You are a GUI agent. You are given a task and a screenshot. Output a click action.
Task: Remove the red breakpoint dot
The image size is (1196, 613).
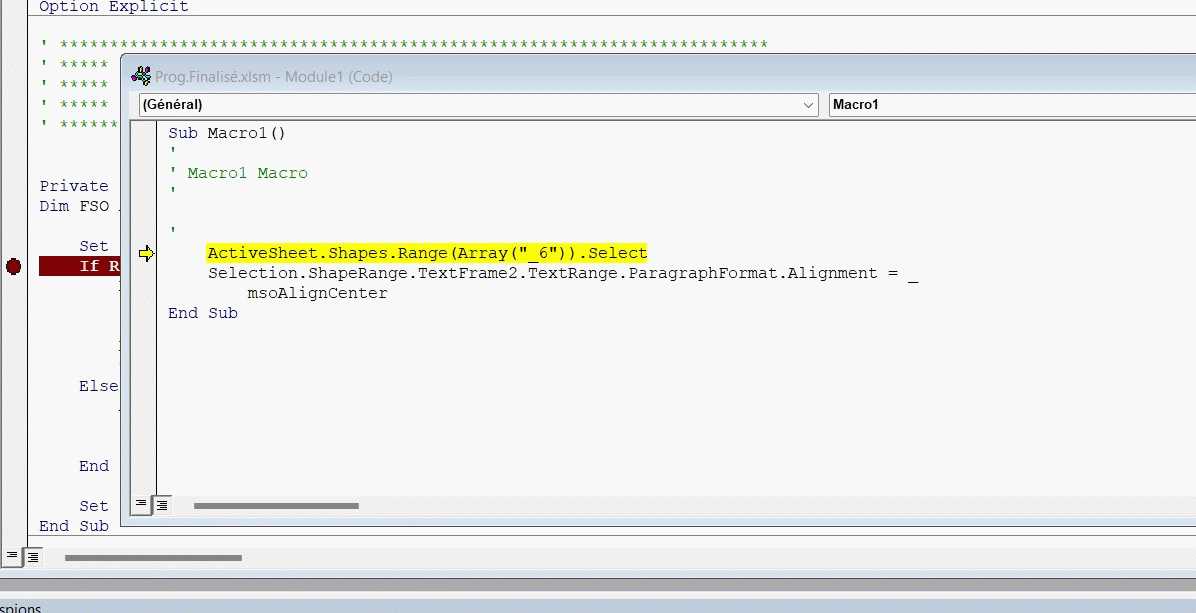tap(13, 266)
